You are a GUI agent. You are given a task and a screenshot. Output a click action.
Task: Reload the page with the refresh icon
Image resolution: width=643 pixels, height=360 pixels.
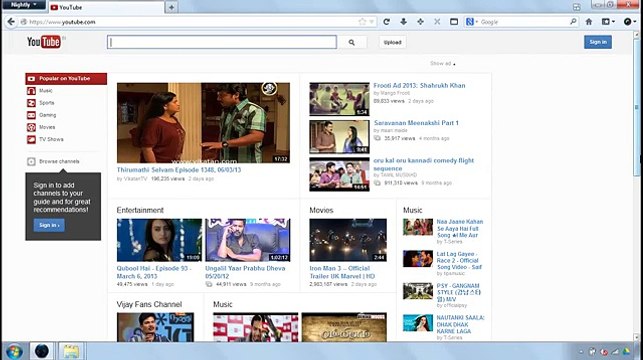pos(386,22)
